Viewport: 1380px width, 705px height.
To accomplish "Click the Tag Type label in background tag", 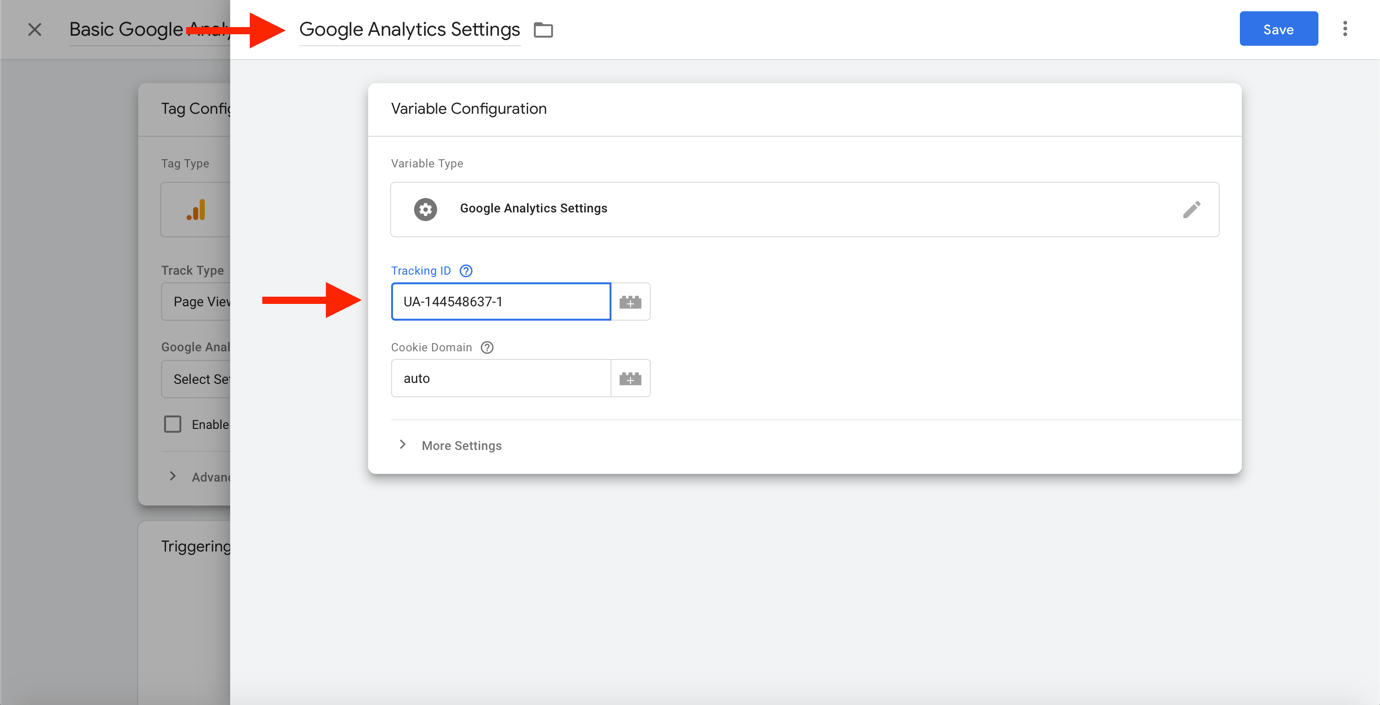I will (x=186, y=164).
